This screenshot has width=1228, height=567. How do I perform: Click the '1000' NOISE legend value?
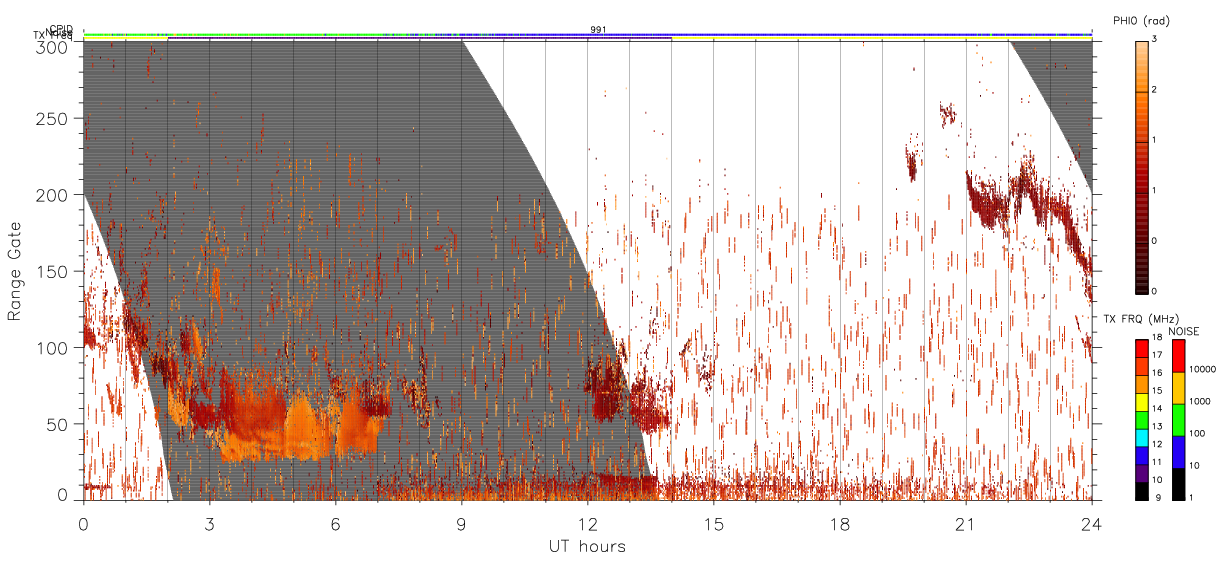click(1201, 402)
